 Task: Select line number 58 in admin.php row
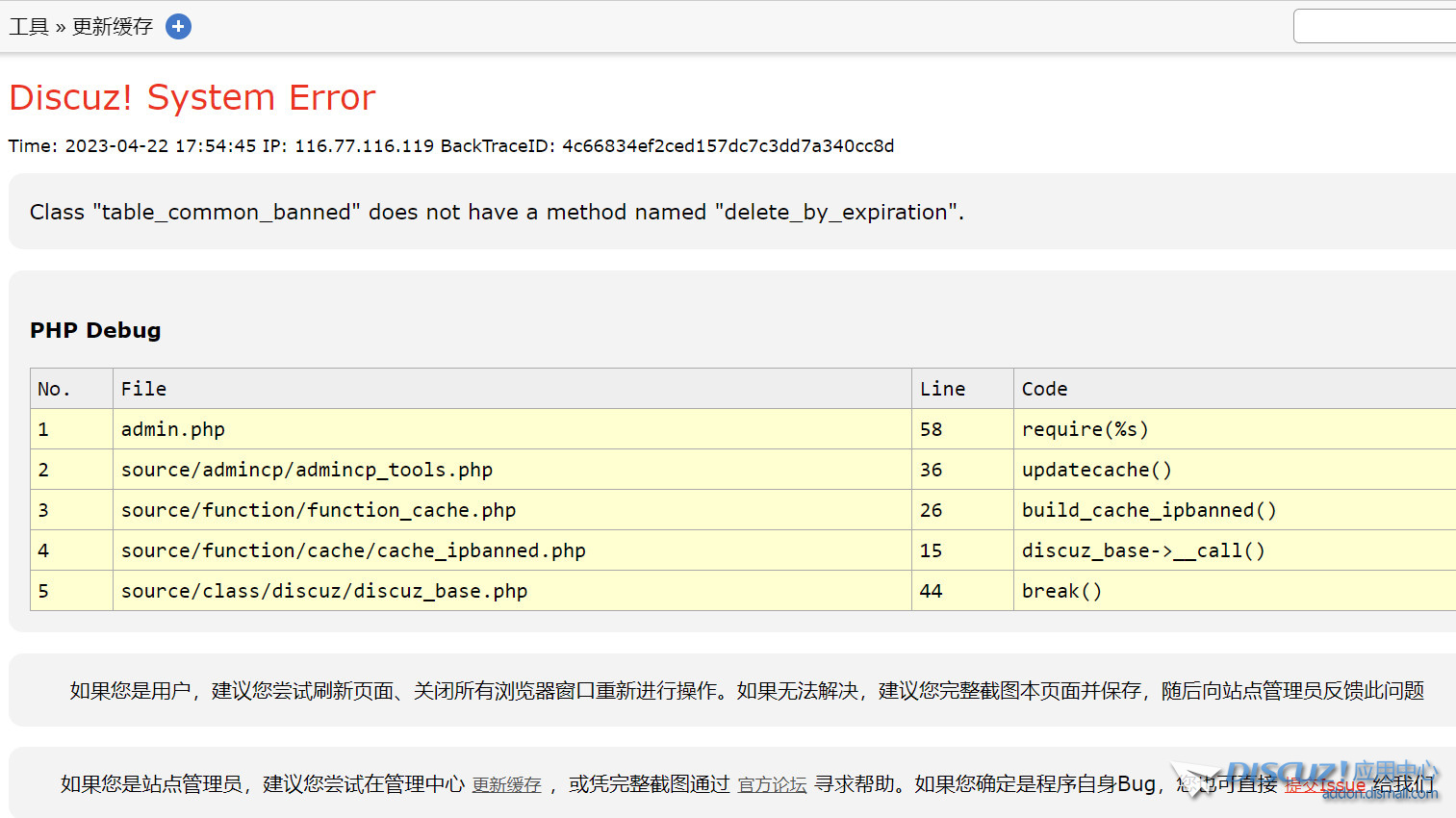[x=963, y=429]
